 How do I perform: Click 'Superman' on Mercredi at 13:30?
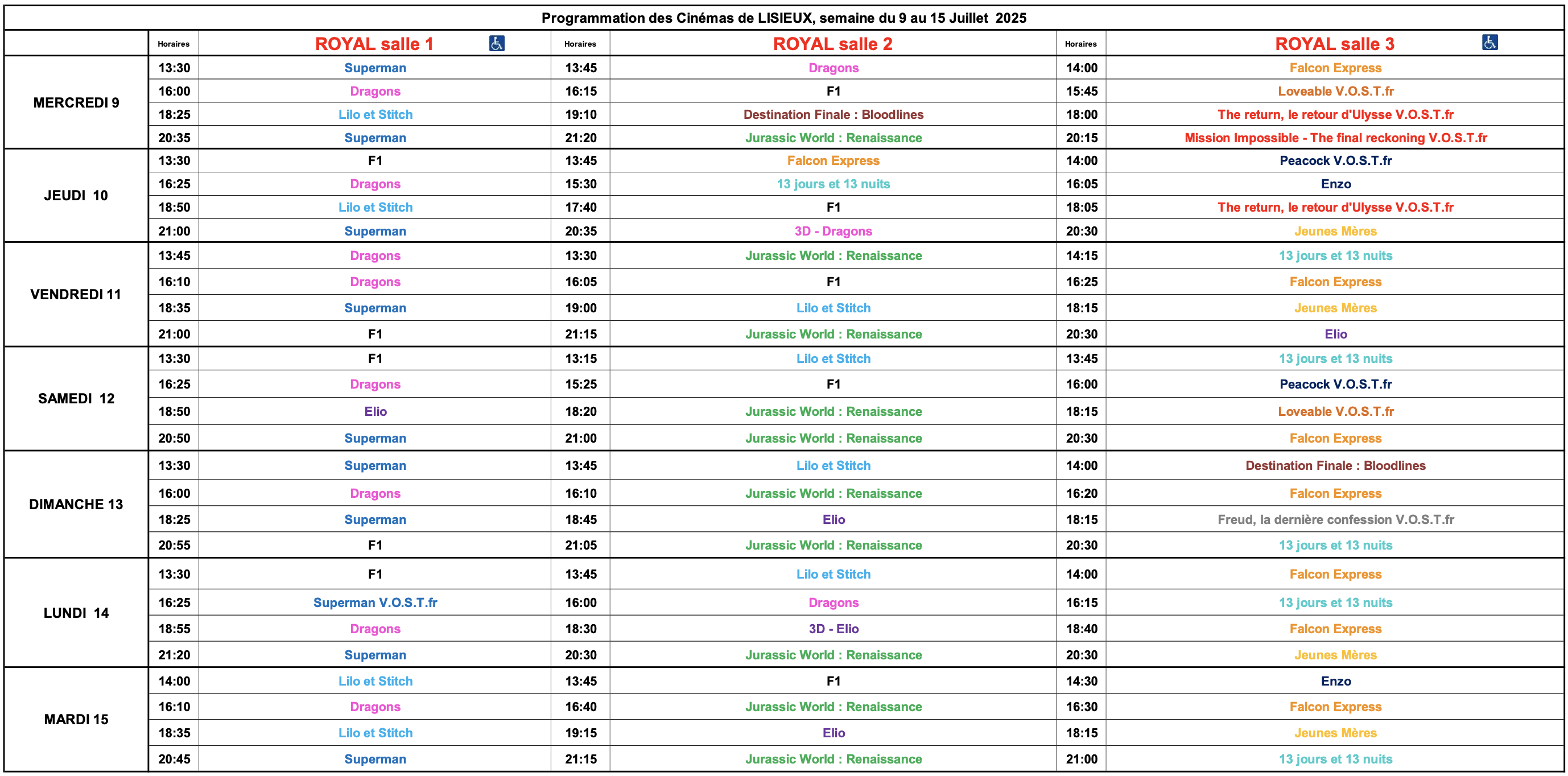click(x=376, y=68)
